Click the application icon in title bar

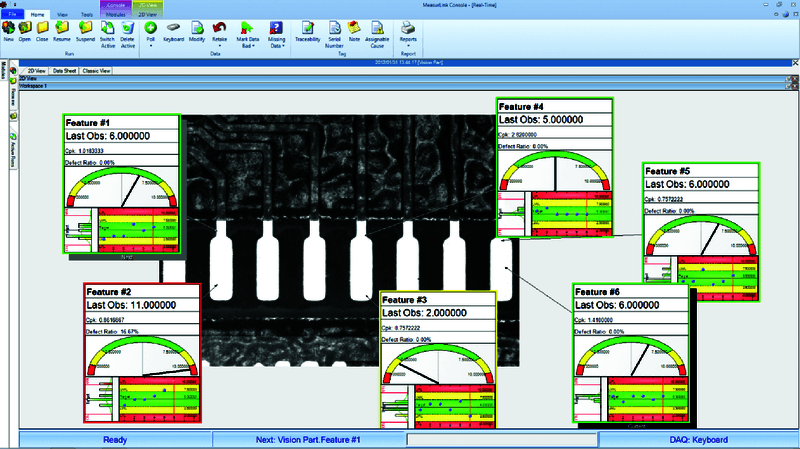(x=4, y=5)
